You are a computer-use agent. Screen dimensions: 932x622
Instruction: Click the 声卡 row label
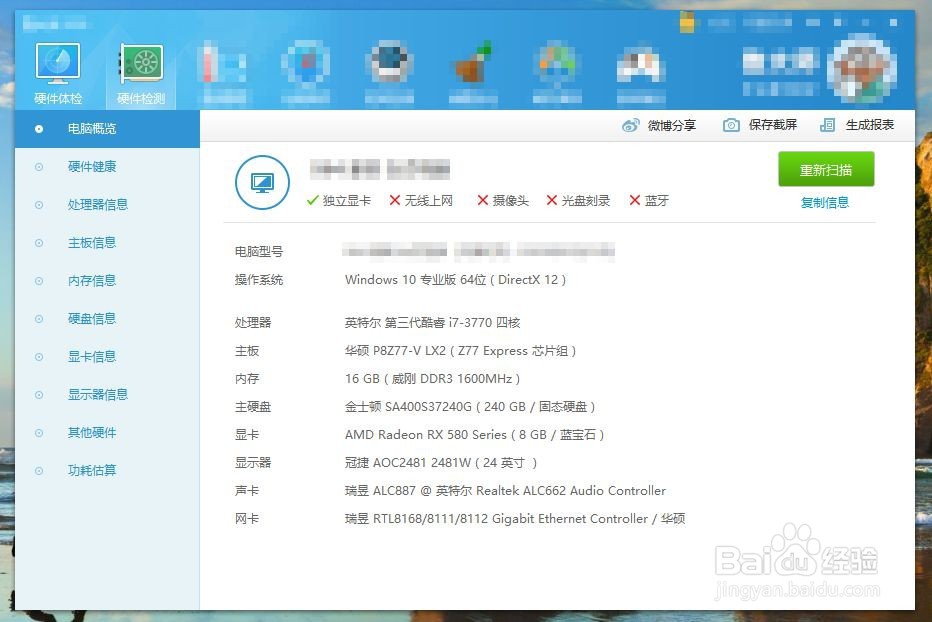(247, 491)
